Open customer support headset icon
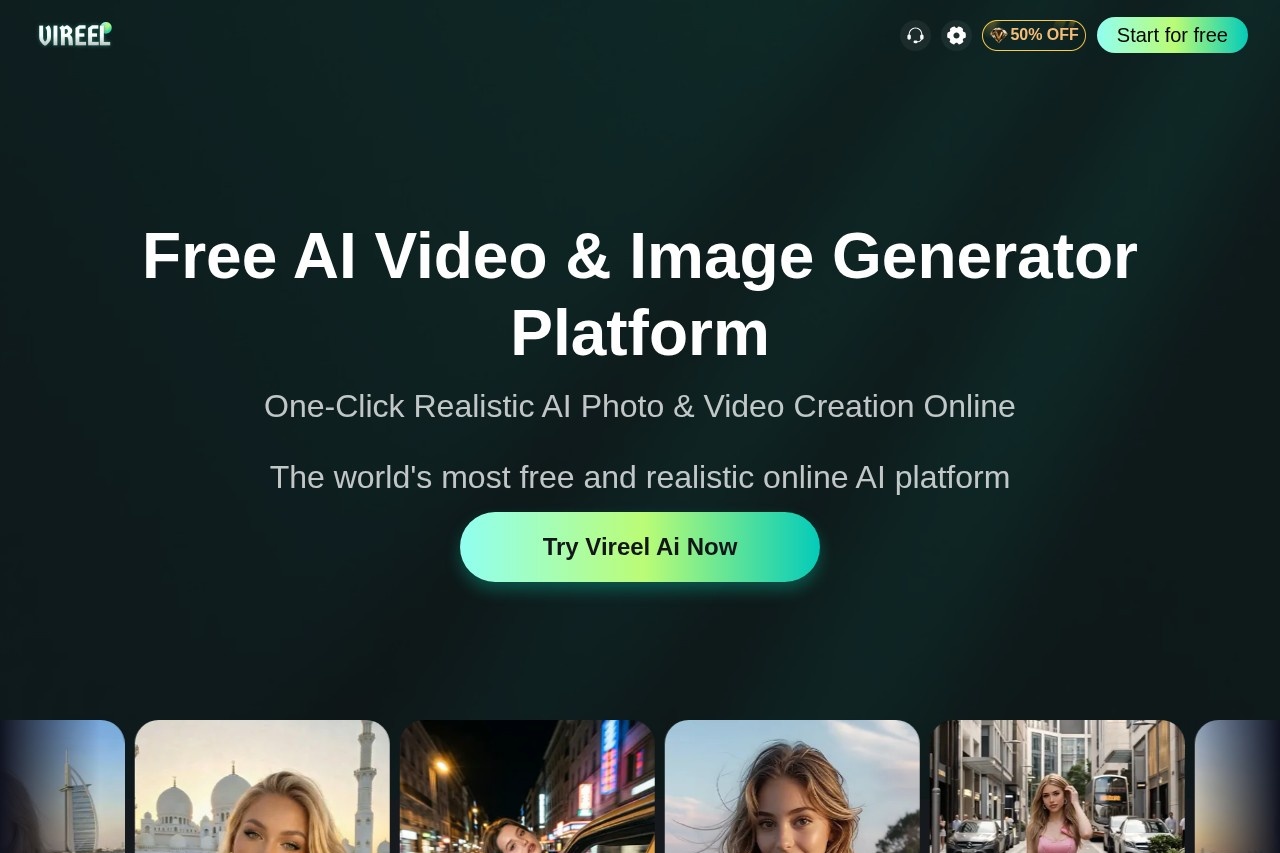This screenshot has height=853, width=1280. click(x=915, y=36)
